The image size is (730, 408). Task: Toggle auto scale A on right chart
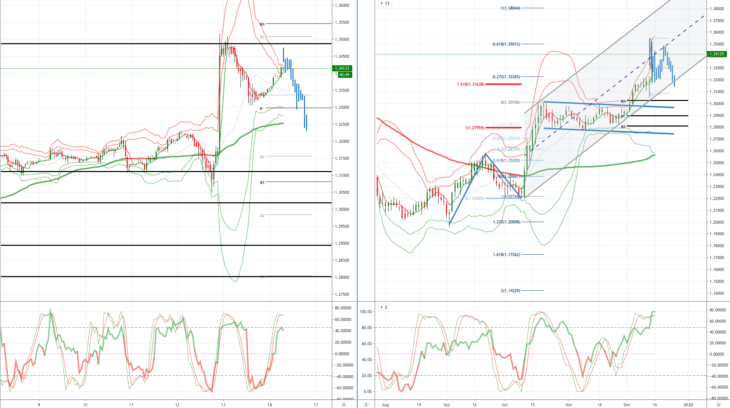[718, 405]
